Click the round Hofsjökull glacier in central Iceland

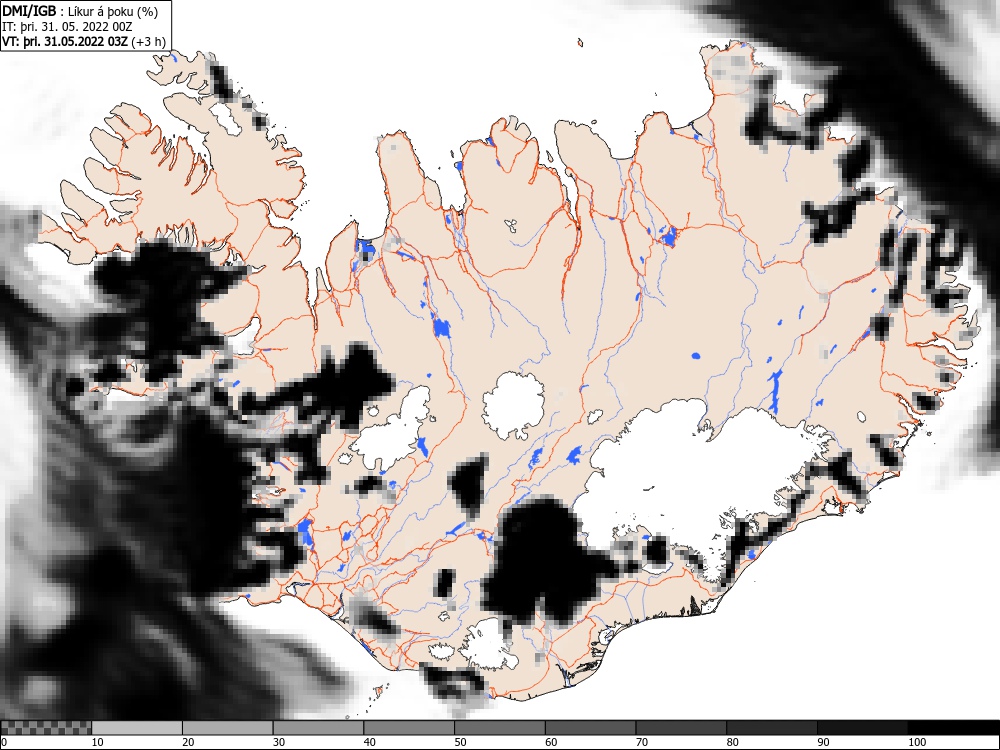513,406
